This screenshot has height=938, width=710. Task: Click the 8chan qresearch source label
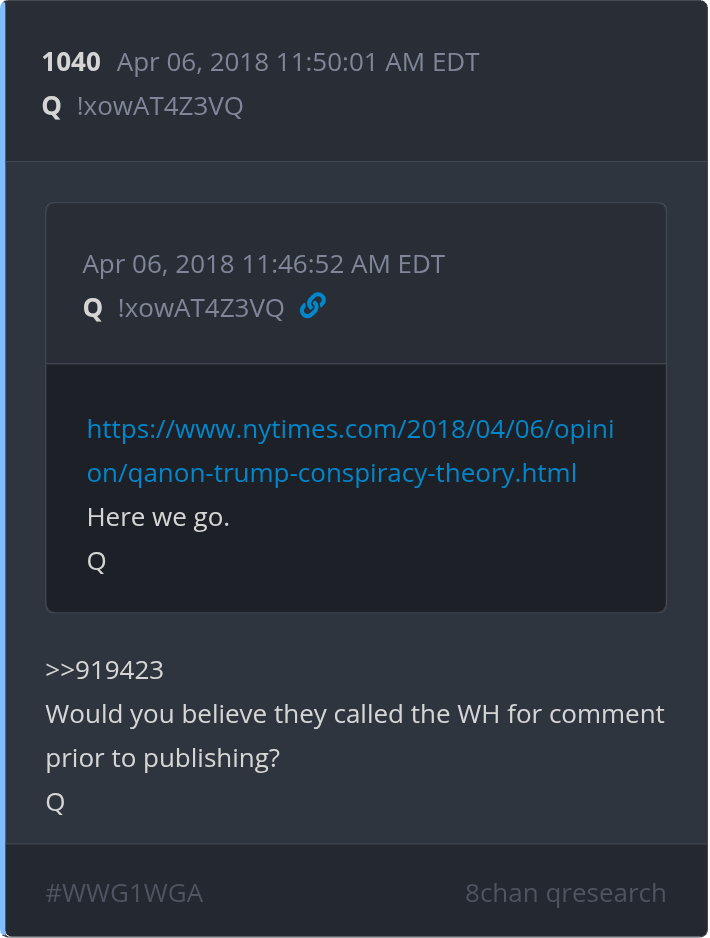pyautogui.click(x=565, y=893)
